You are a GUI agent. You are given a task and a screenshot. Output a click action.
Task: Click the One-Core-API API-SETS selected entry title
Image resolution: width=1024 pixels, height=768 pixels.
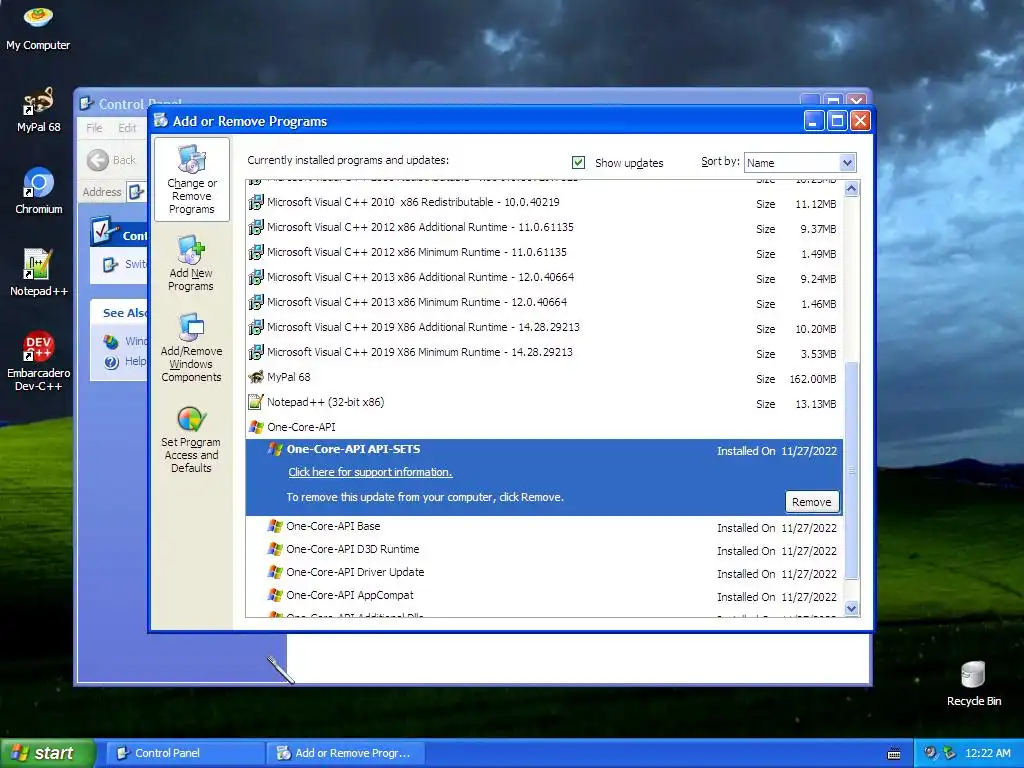tap(353, 449)
